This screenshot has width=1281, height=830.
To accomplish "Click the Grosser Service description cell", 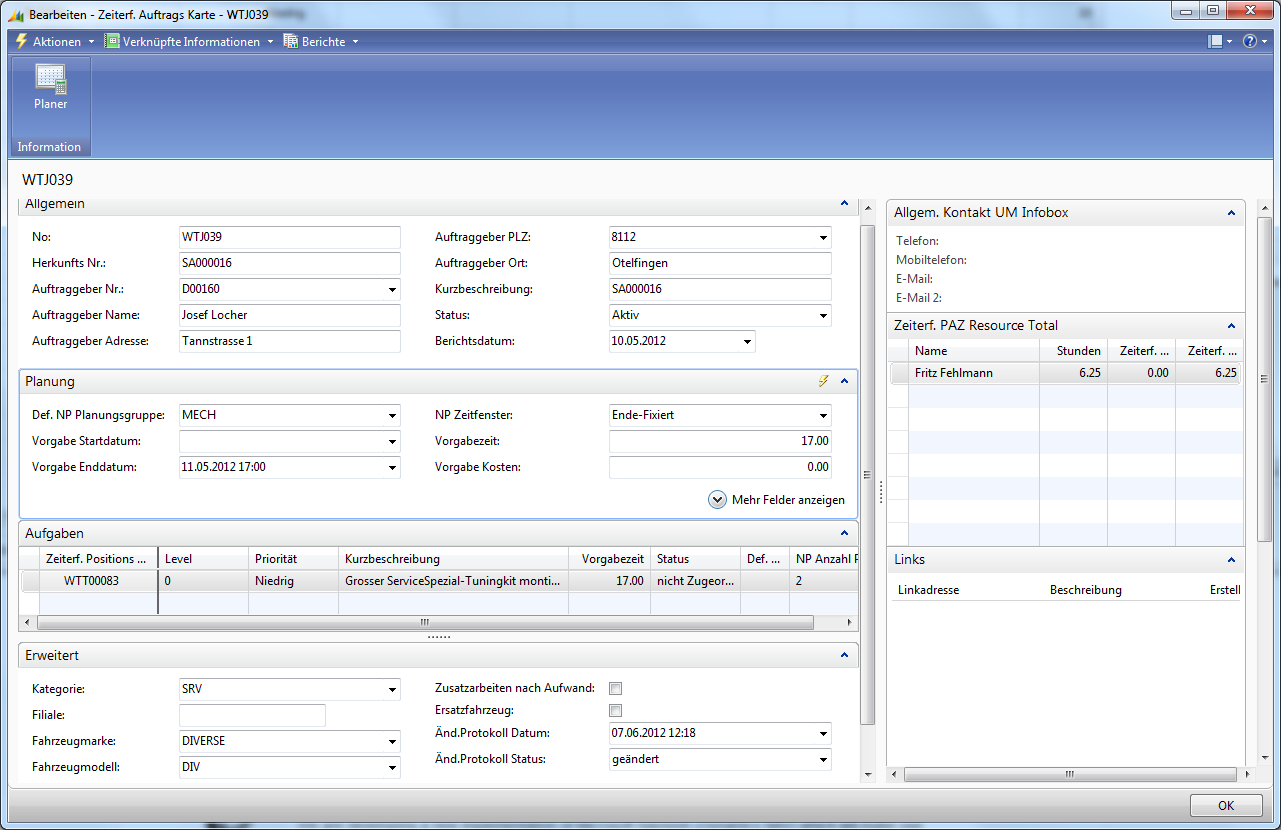I will point(453,581).
